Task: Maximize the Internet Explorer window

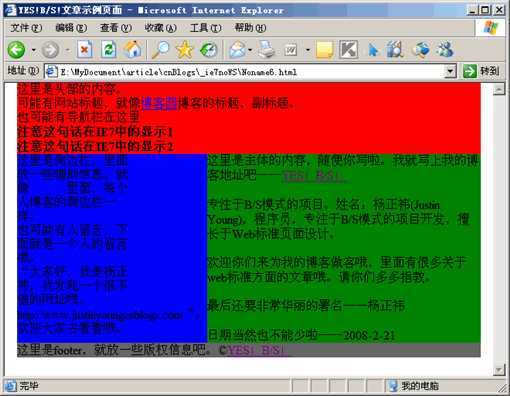Action: point(485,10)
